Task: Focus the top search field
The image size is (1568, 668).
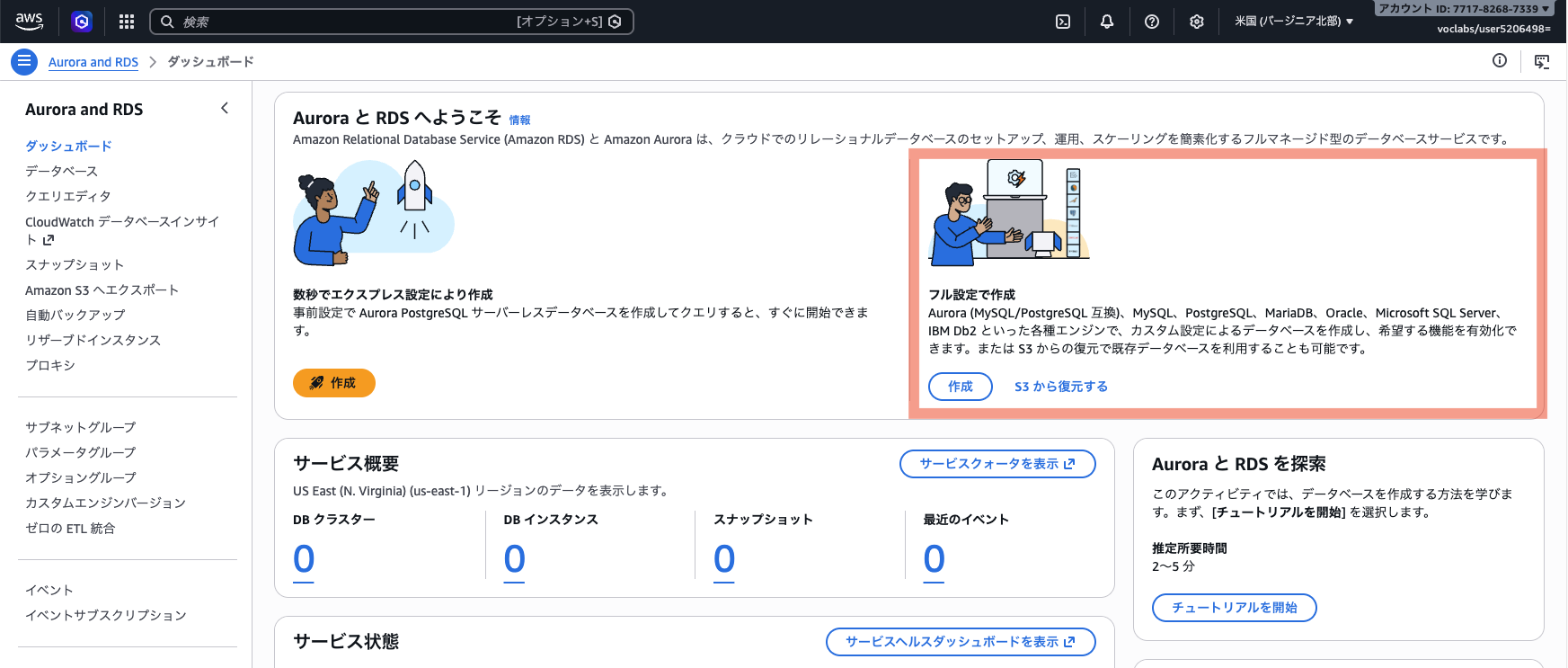Action: pos(392,22)
